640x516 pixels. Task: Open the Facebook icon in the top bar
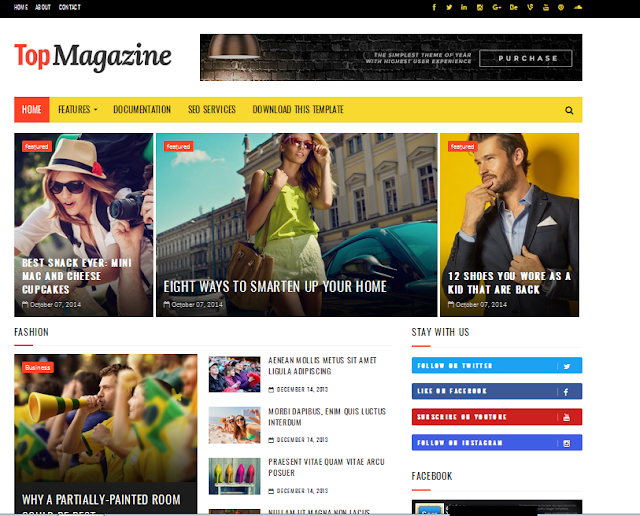[x=434, y=7]
